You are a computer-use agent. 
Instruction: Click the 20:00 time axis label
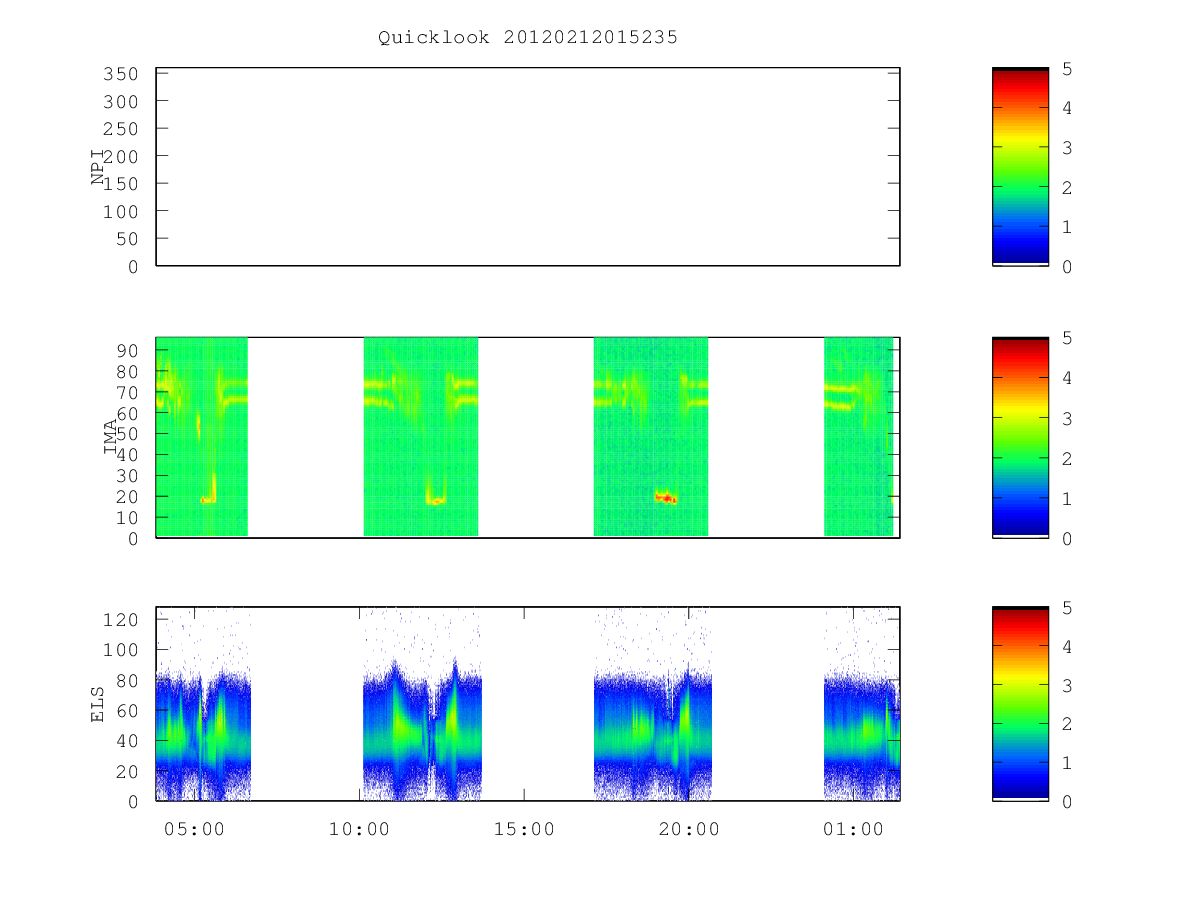coord(689,829)
